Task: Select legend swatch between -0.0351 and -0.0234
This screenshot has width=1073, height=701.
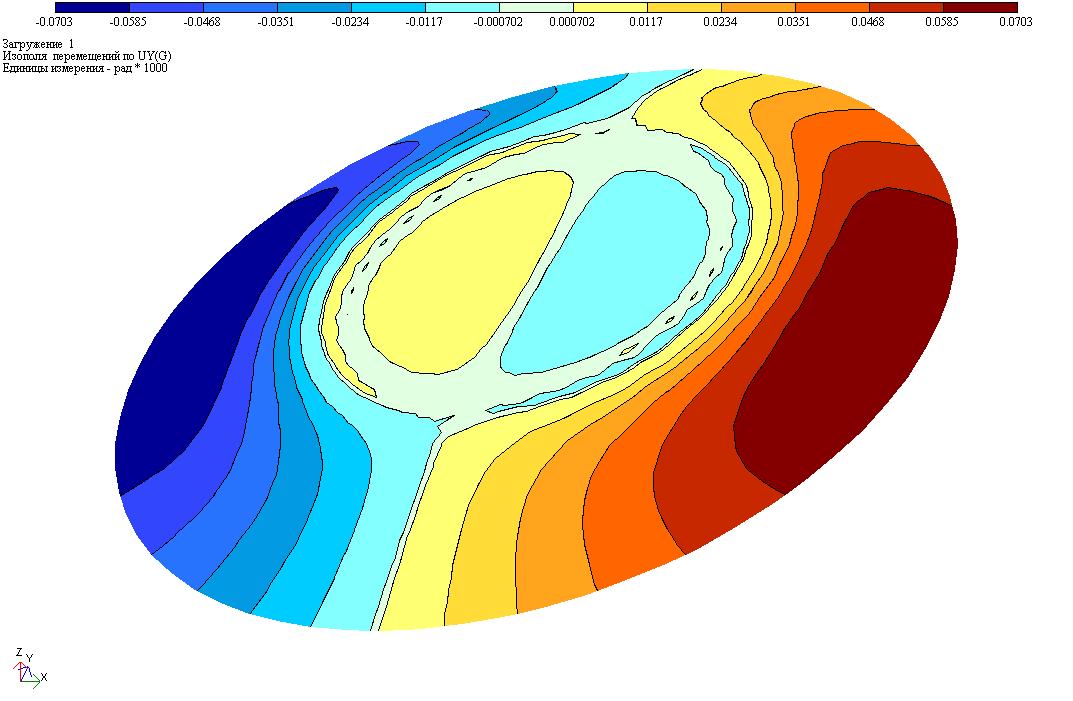Action: pyautogui.click(x=314, y=8)
